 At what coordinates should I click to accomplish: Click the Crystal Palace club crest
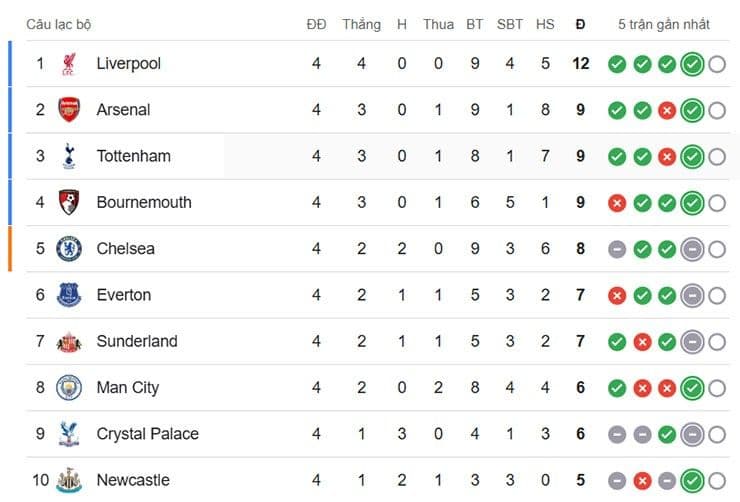click(x=69, y=434)
